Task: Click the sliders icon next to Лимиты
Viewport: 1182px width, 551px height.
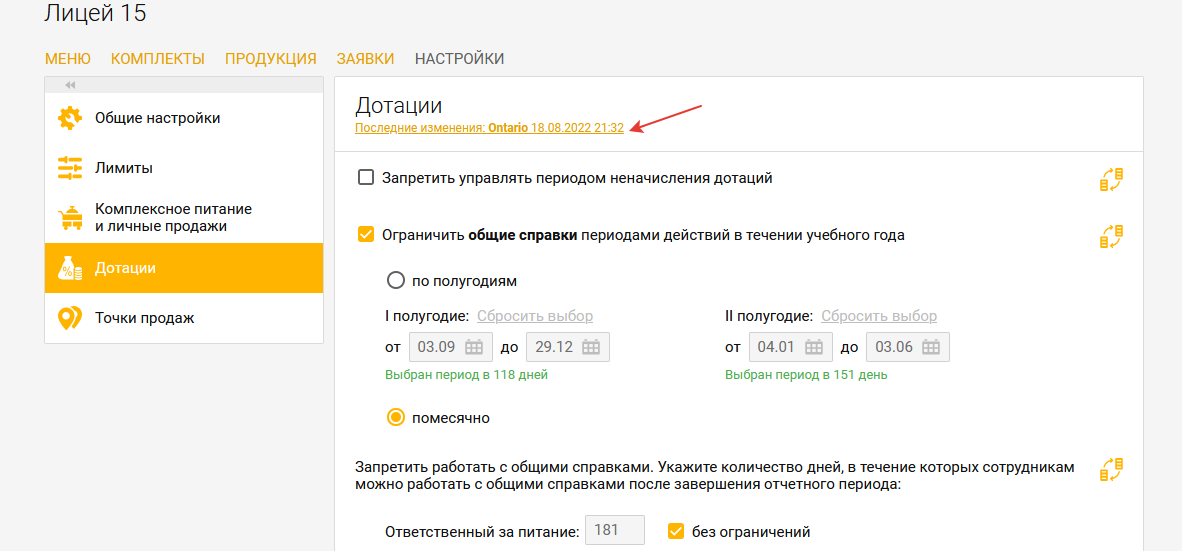Action: point(70,167)
